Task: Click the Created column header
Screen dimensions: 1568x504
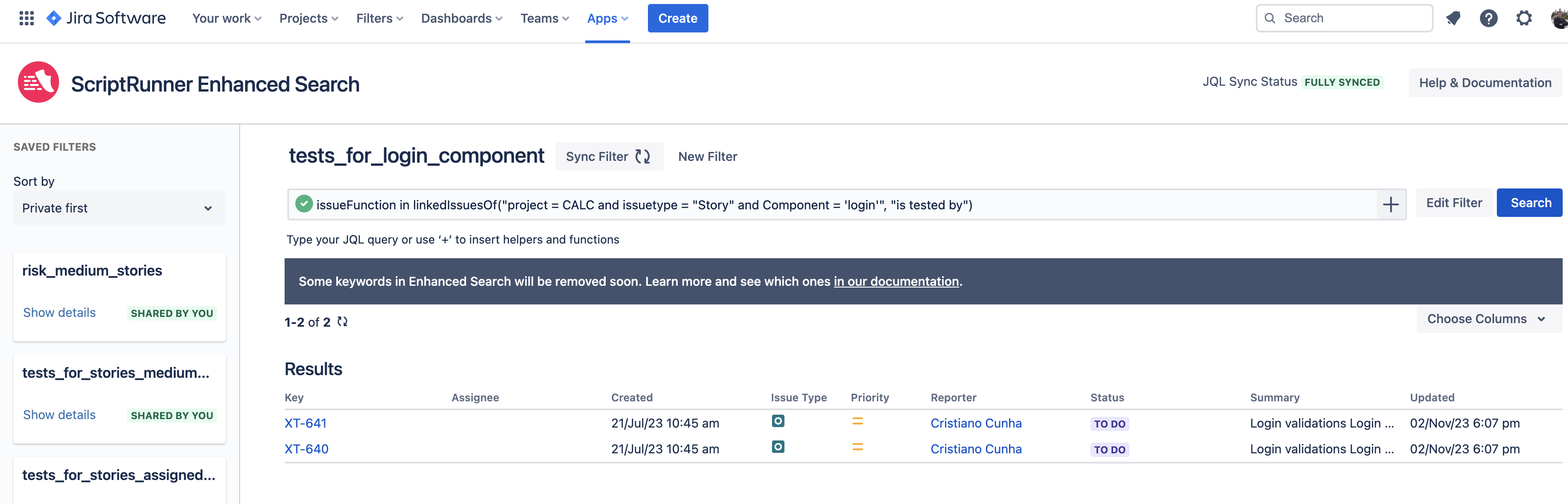Action: [632, 397]
